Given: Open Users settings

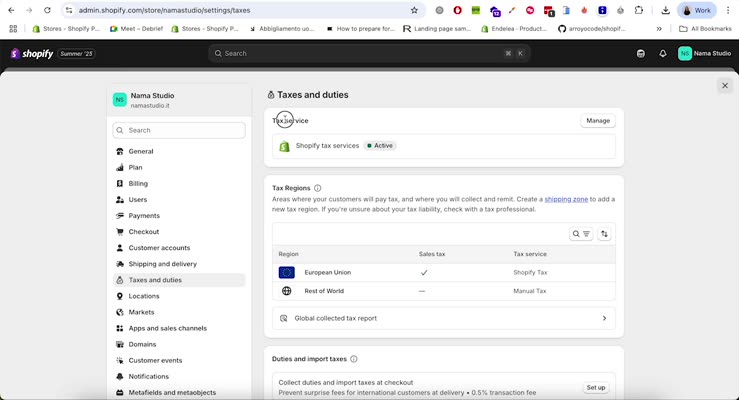Looking at the screenshot, I should point(179,199).
